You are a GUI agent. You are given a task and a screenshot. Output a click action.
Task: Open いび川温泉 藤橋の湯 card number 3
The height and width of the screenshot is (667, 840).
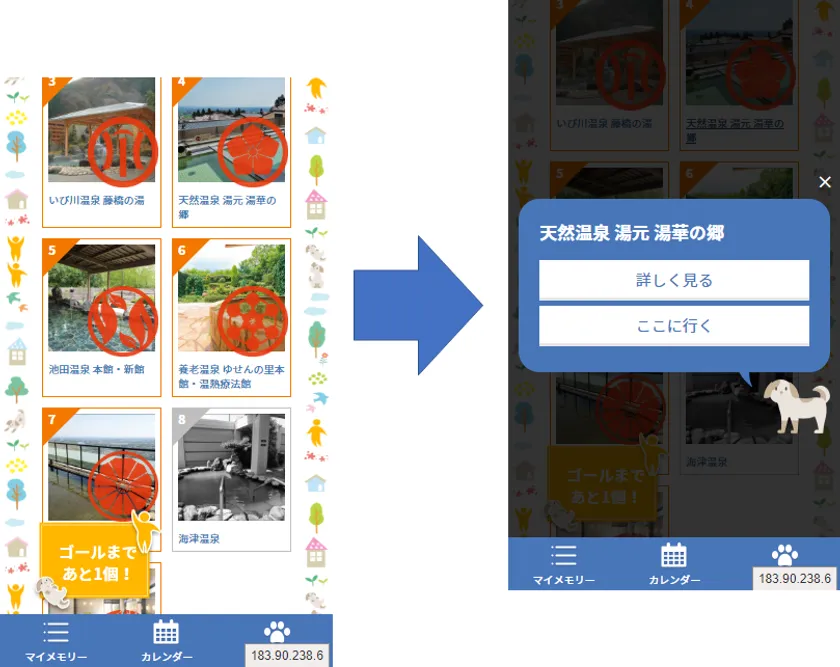[102, 152]
